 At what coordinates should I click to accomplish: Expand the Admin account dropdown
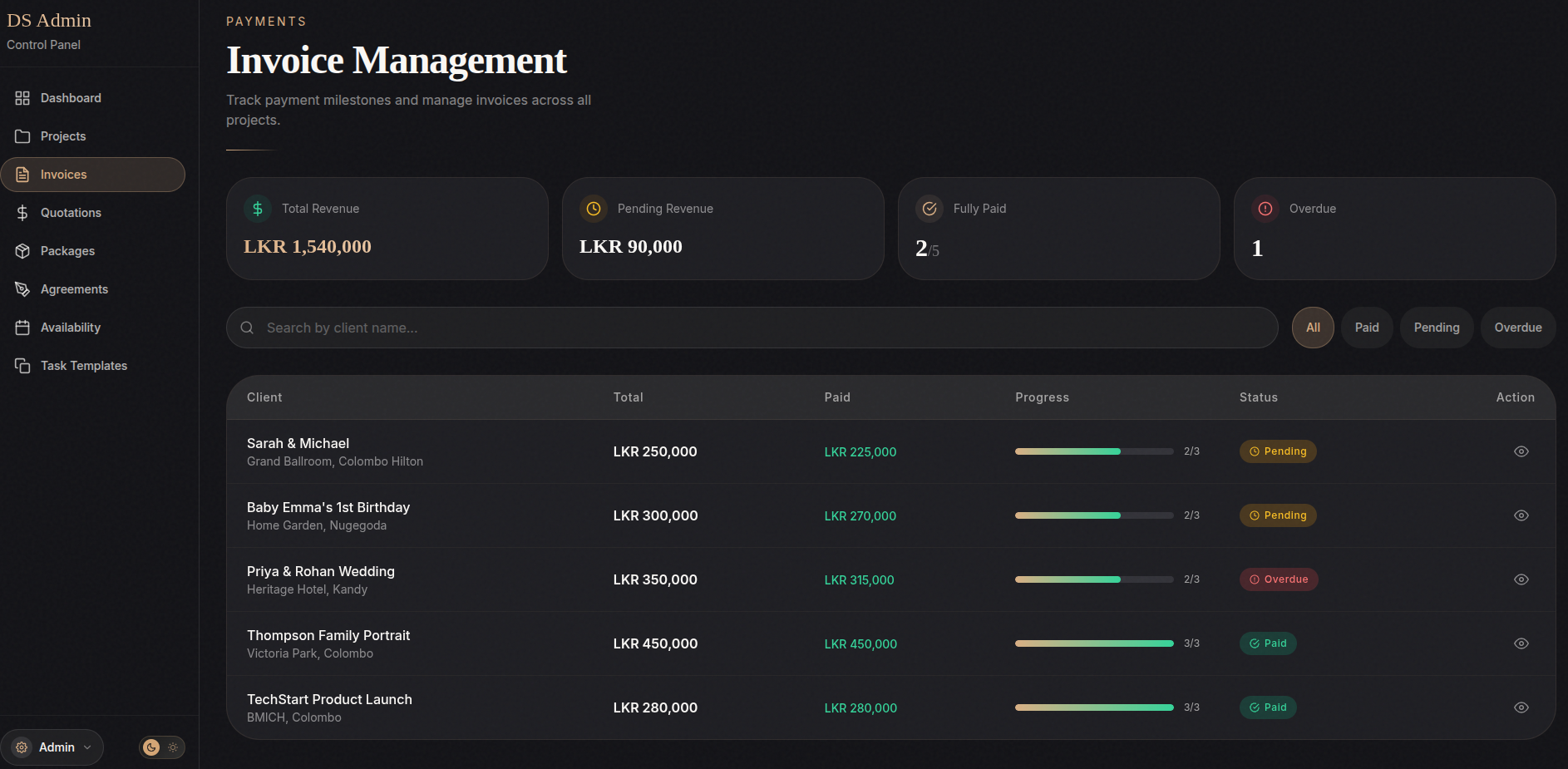pos(52,747)
